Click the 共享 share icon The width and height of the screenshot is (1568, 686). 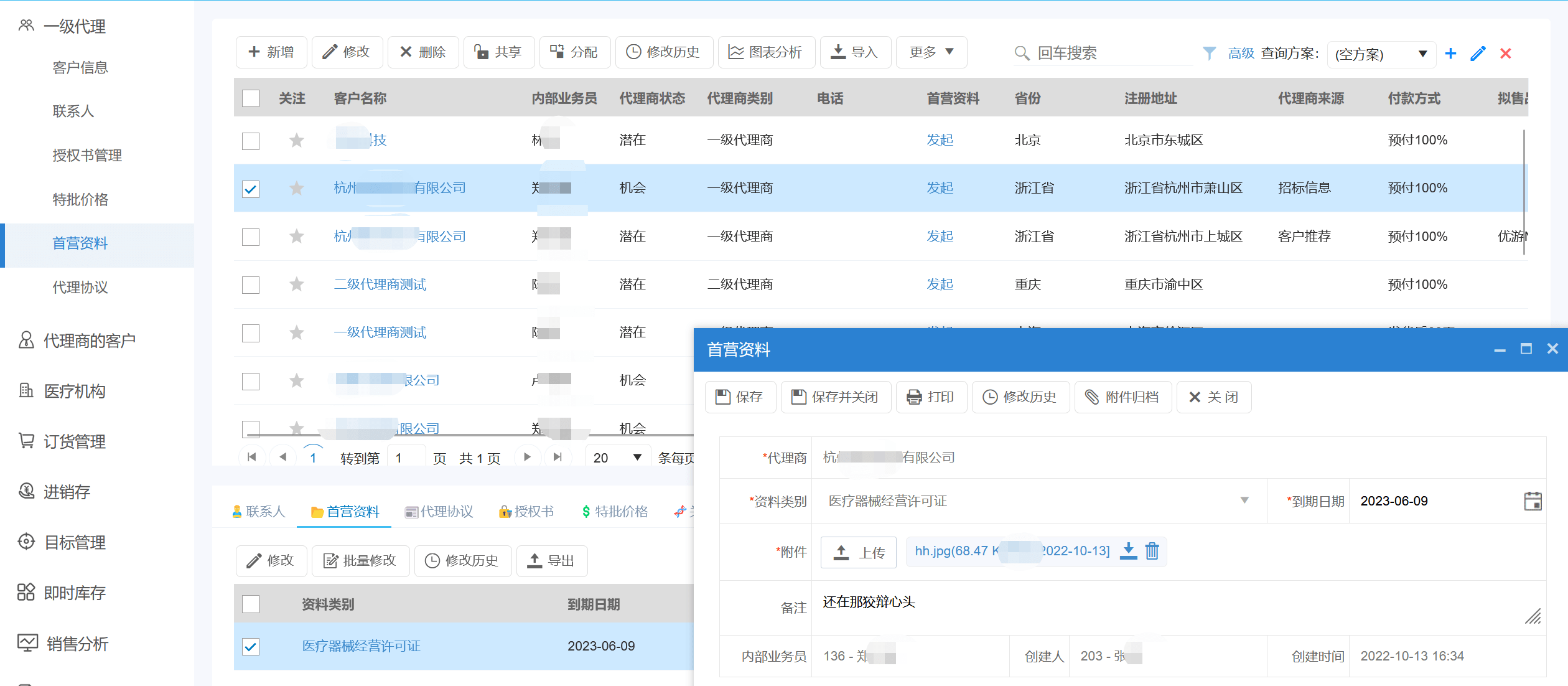(499, 52)
